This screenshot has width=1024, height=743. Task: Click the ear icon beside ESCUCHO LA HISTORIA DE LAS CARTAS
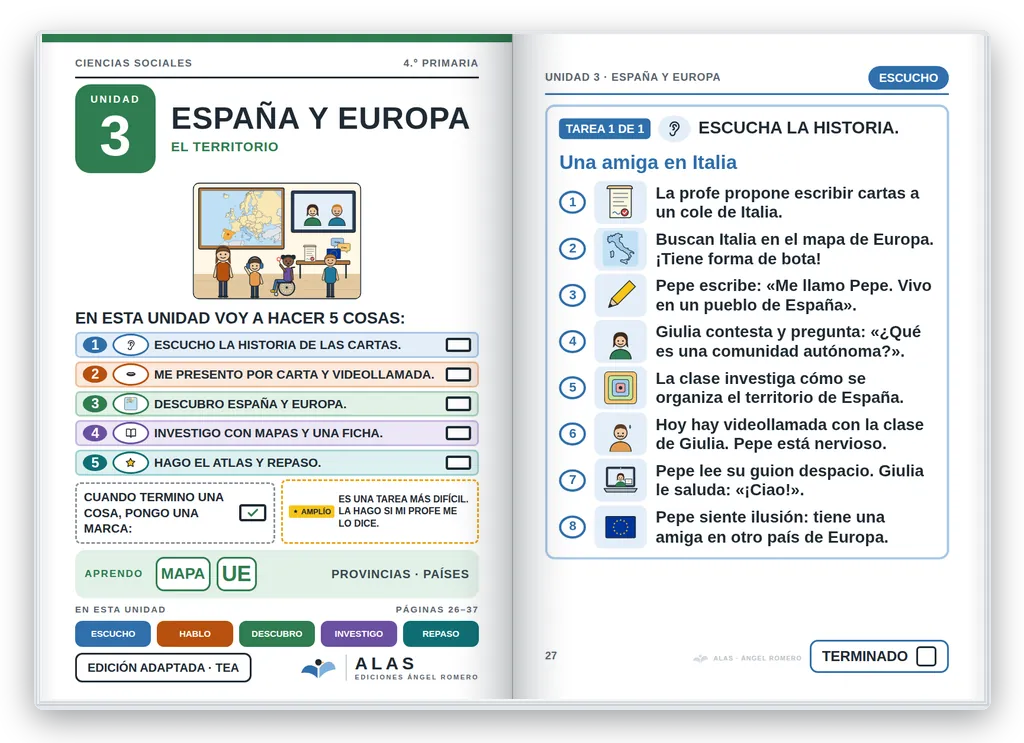131,345
